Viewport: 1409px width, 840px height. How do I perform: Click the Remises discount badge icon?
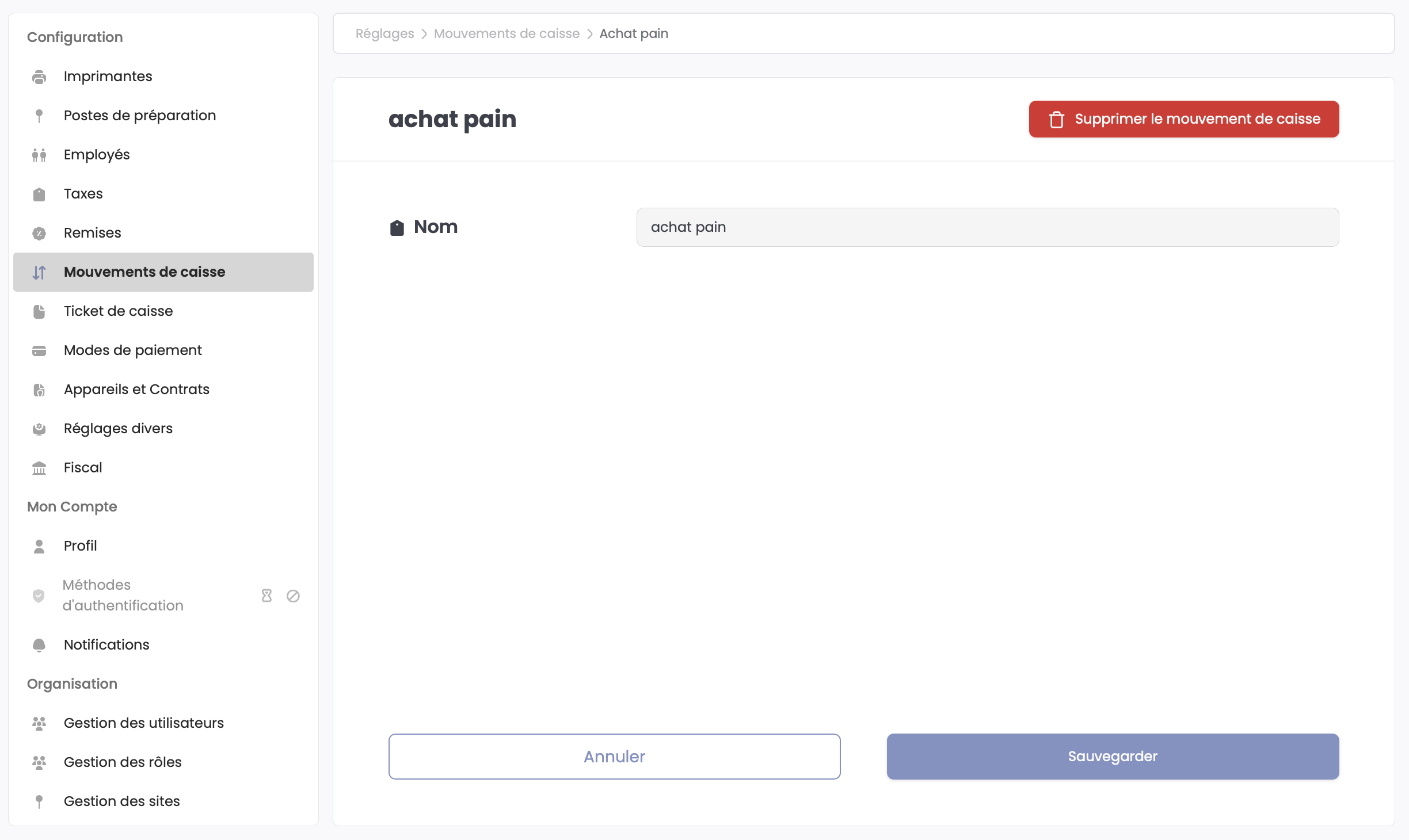39,233
